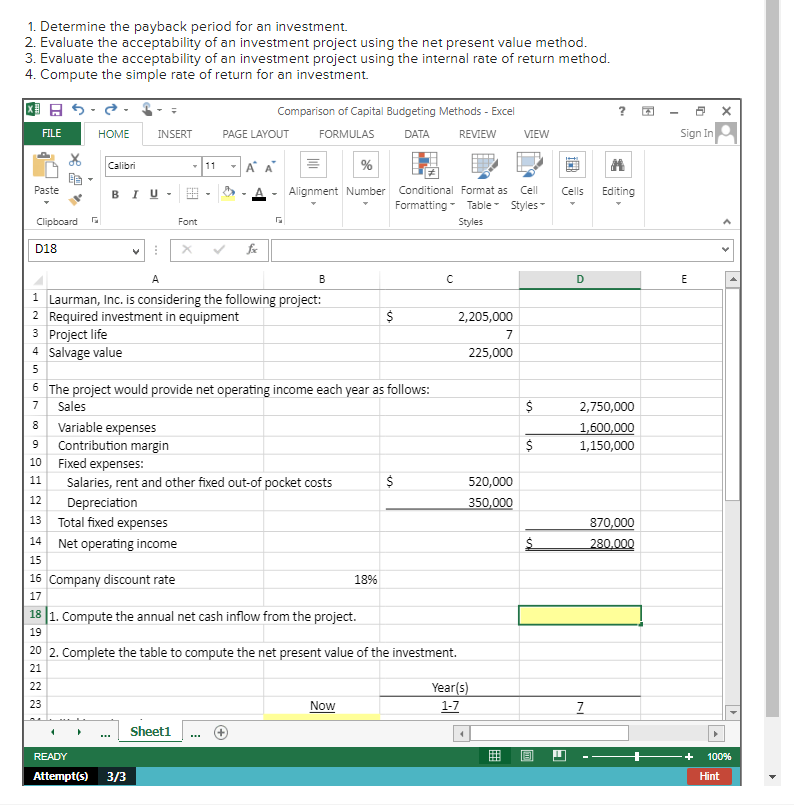The image size is (794, 806).
Task: Click the Conditional Formatting icon
Action: point(424,164)
